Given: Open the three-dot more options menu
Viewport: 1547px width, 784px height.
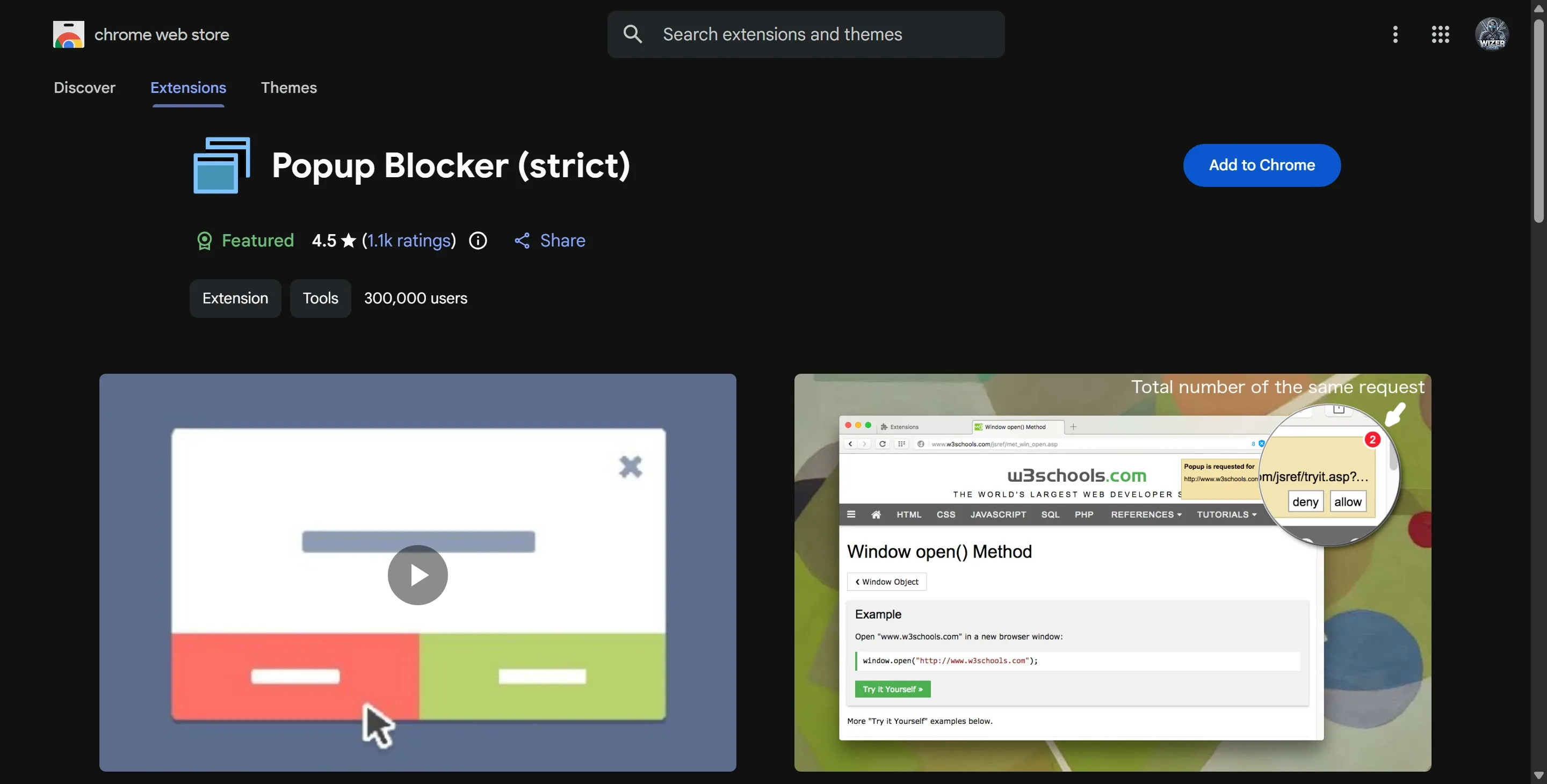Looking at the screenshot, I should (x=1395, y=34).
